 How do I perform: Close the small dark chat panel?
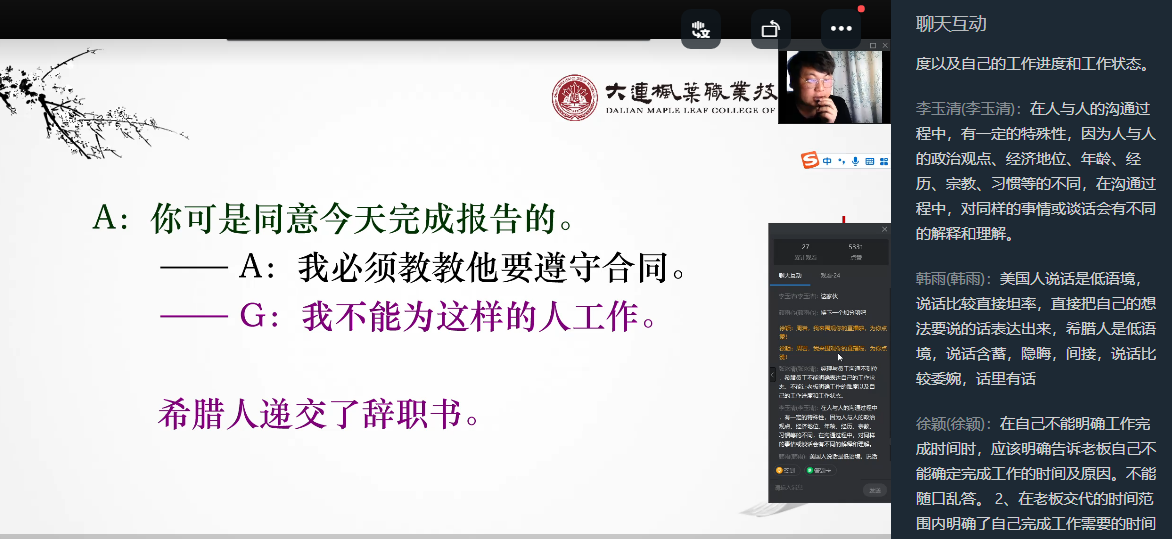[x=883, y=230]
